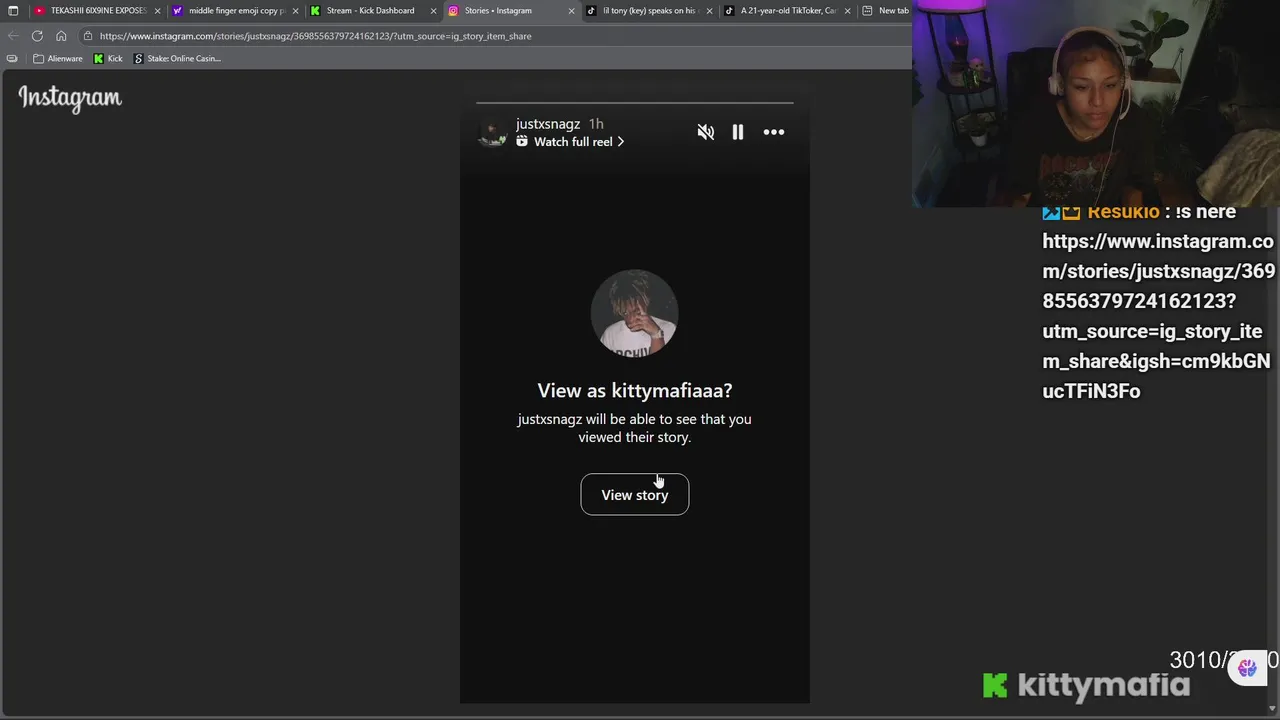This screenshot has width=1280, height=720.
Task: Pause the Instagram story
Action: (738, 132)
